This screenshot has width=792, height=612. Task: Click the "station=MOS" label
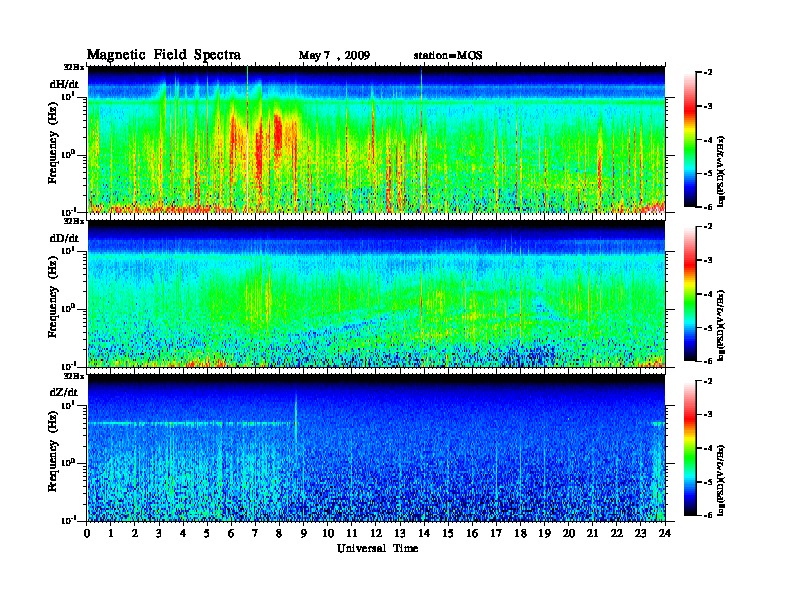(x=448, y=55)
